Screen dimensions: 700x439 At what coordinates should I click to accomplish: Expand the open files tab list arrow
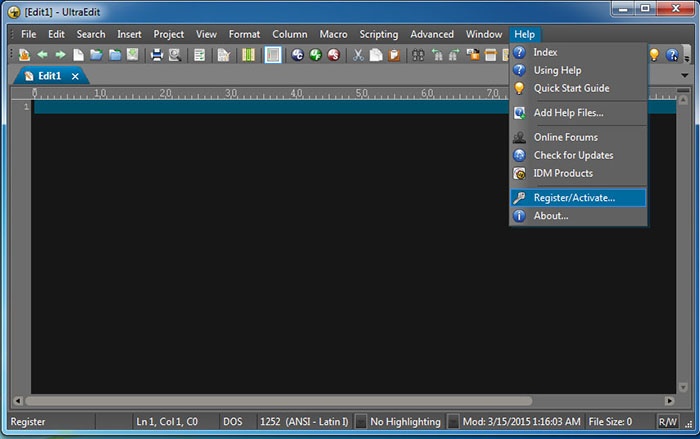[684, 77]
